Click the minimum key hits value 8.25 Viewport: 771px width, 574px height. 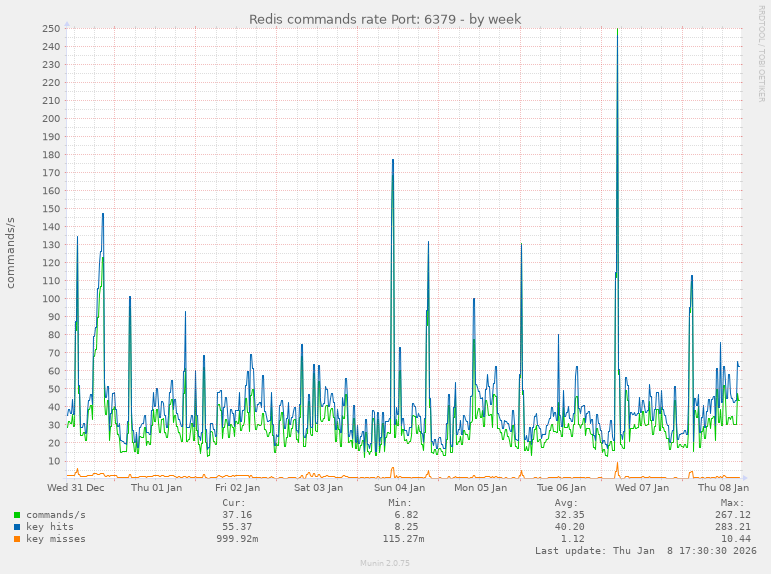(x=406, y=527)
